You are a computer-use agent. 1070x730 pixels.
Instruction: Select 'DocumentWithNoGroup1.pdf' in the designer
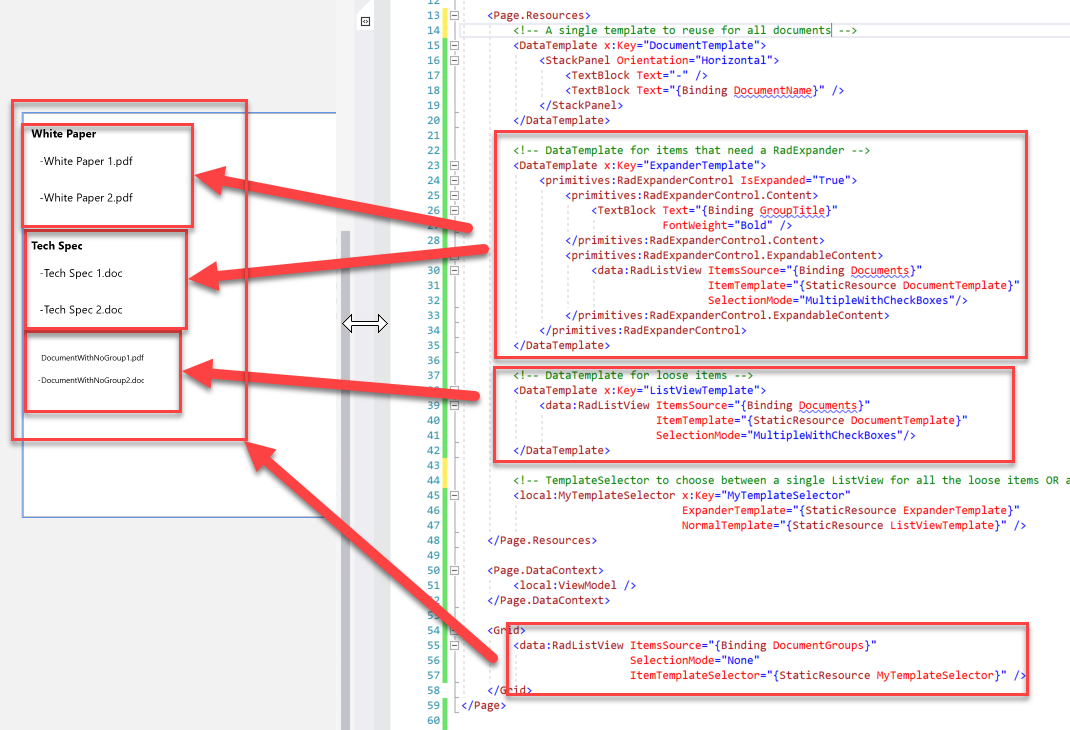92,357
